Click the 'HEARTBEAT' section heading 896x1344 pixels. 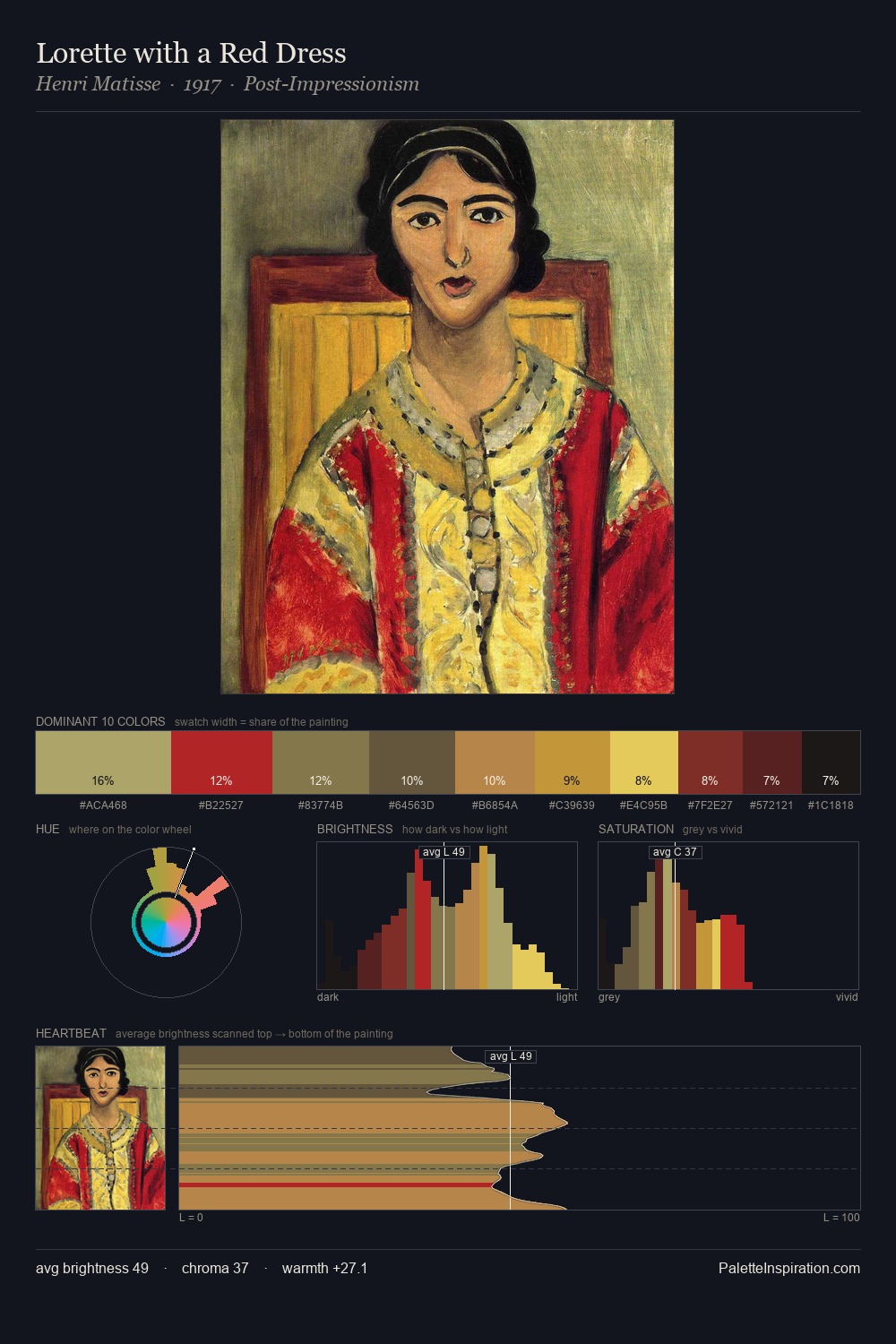71,1033
